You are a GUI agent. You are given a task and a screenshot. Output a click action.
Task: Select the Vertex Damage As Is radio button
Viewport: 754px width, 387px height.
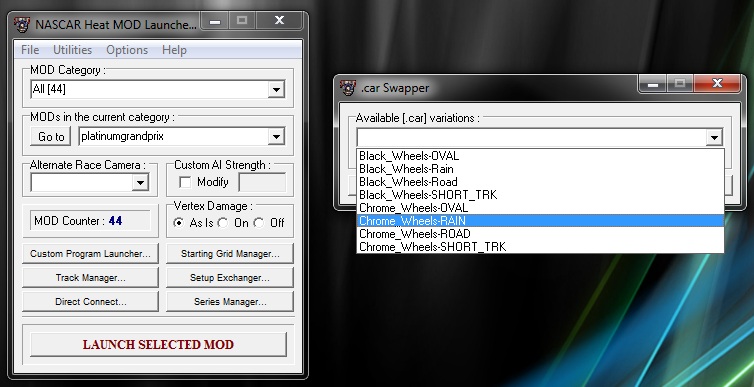(178, 223)
